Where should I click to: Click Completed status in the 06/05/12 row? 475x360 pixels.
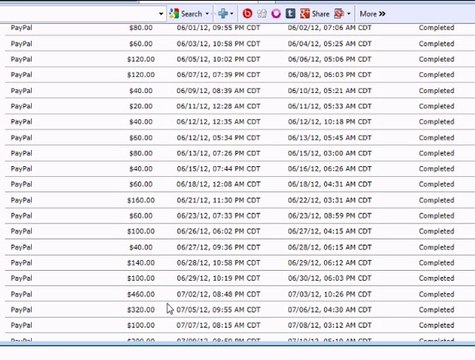pyautogui.click(x=436, y=59)
